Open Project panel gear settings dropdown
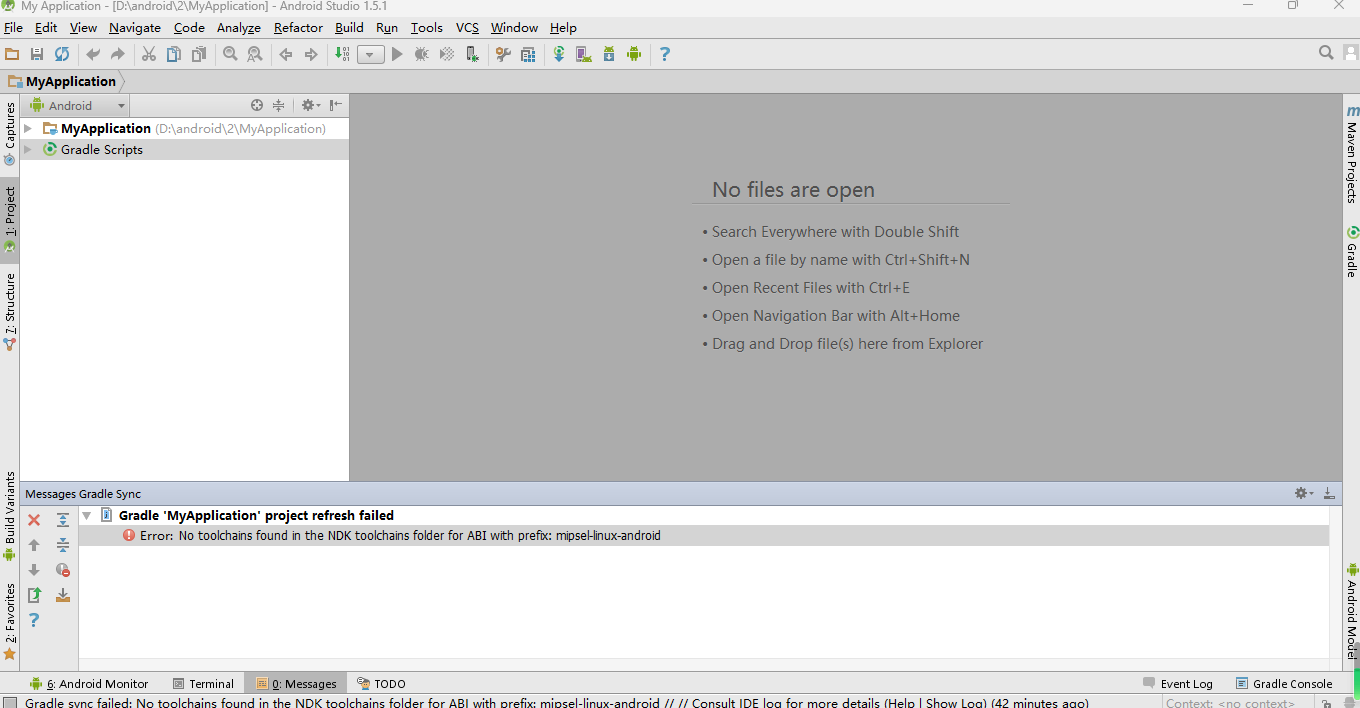1360x708 pixels. click(310, 105)
